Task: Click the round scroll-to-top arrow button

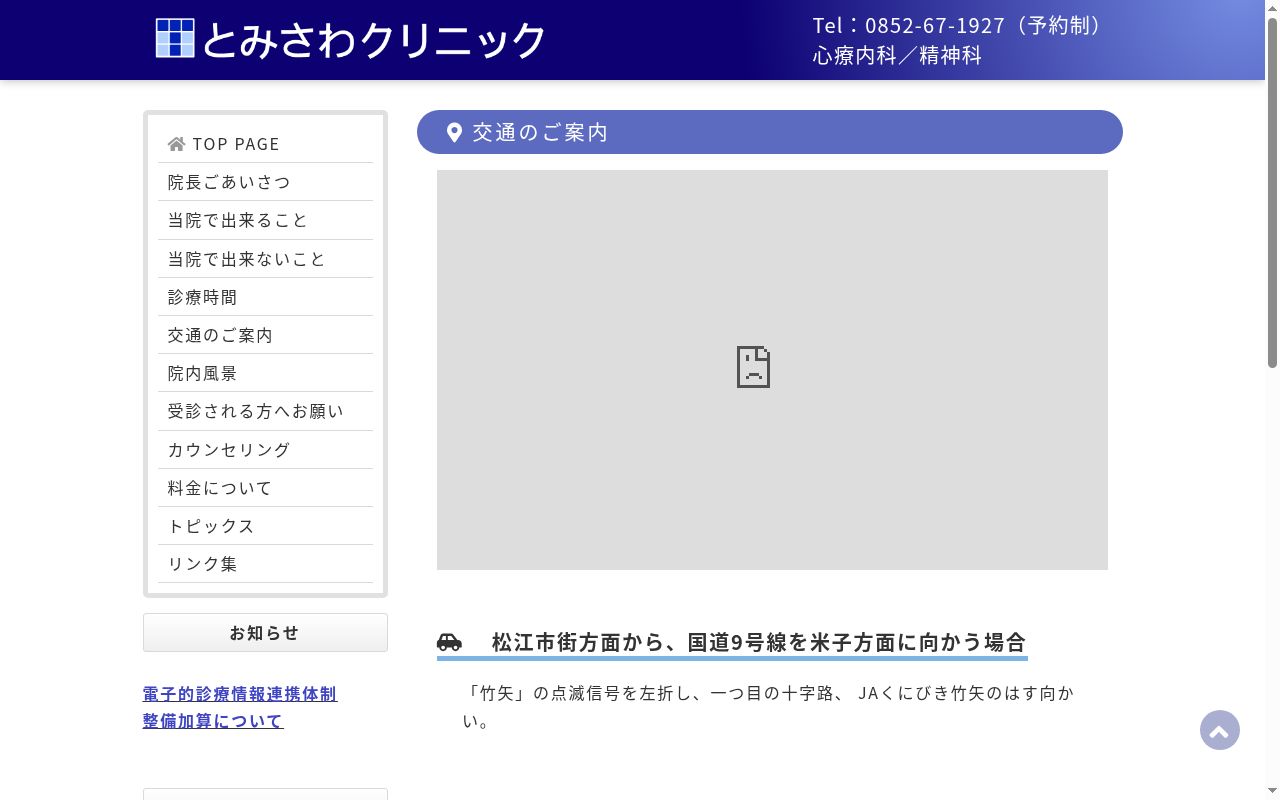Action: pos(1220,730)
